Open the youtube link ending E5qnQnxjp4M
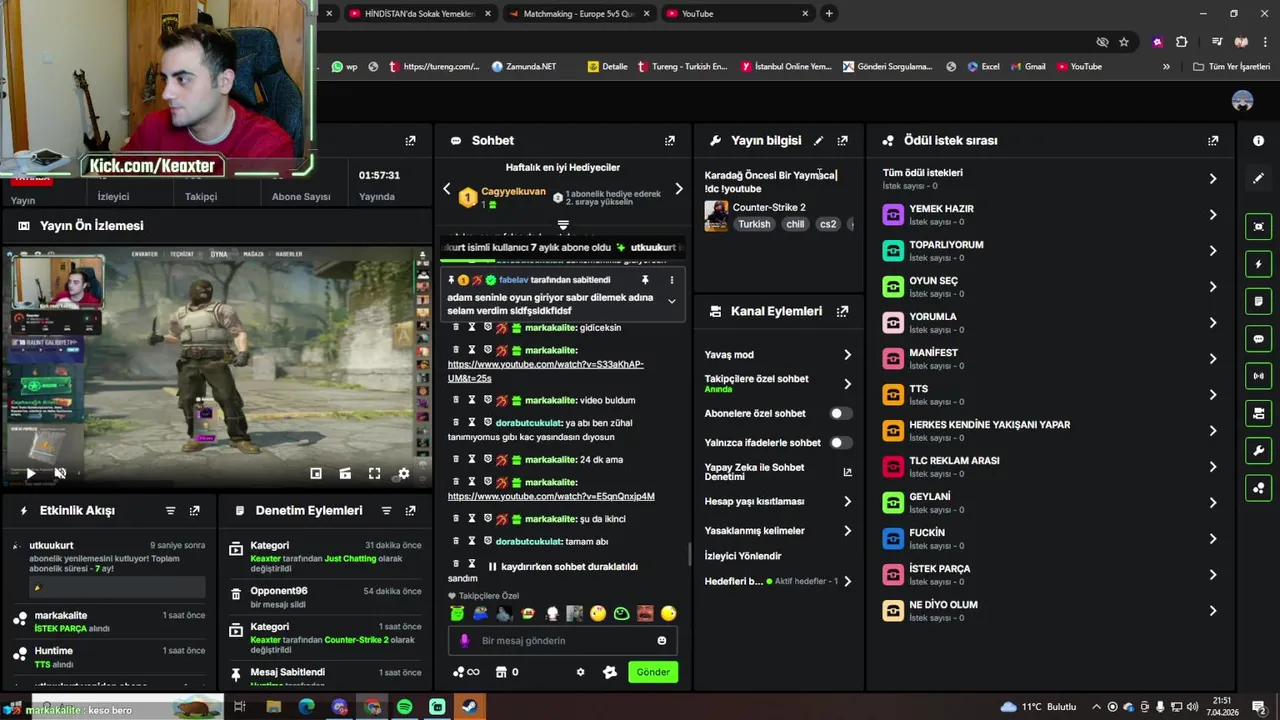This screenshot has height=720, width=1280. coord(551,497)
